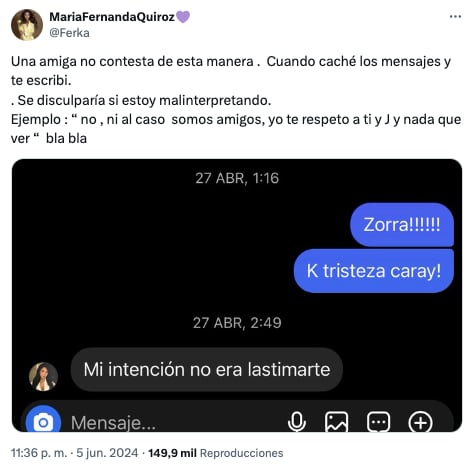Viewport: 471px width, 464px height.
Task: Select the Mi intención no era lastimarte bubble
Action: point(207,370)
